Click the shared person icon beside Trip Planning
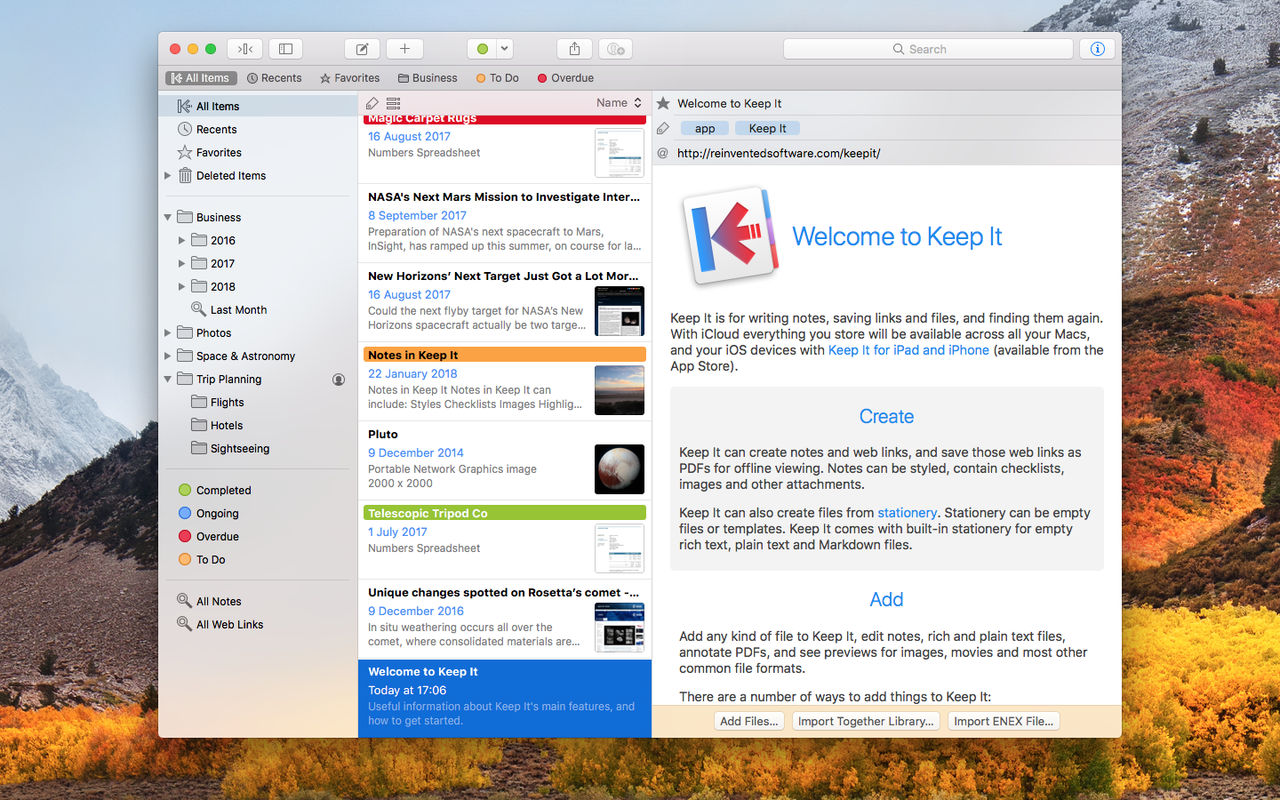Viewport: 1280px width, 800px height. [339, 380]
